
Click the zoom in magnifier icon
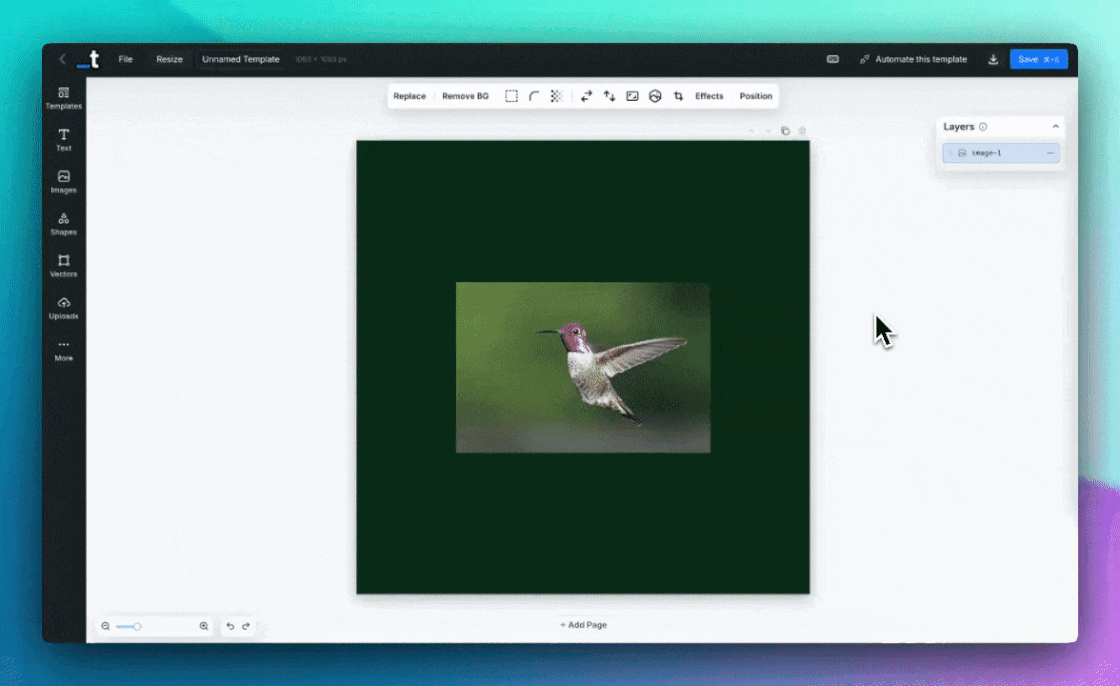click(204, 626)
